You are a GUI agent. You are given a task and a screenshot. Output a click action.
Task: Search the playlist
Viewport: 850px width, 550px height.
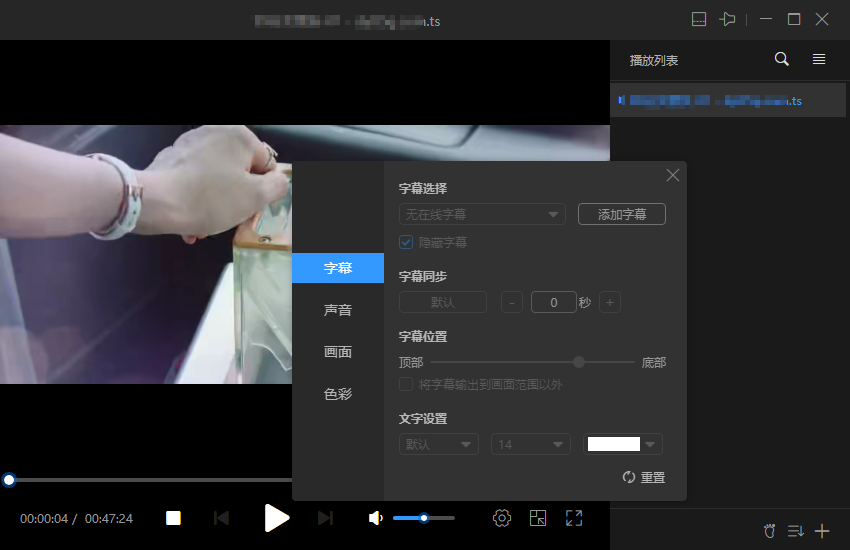781,59
